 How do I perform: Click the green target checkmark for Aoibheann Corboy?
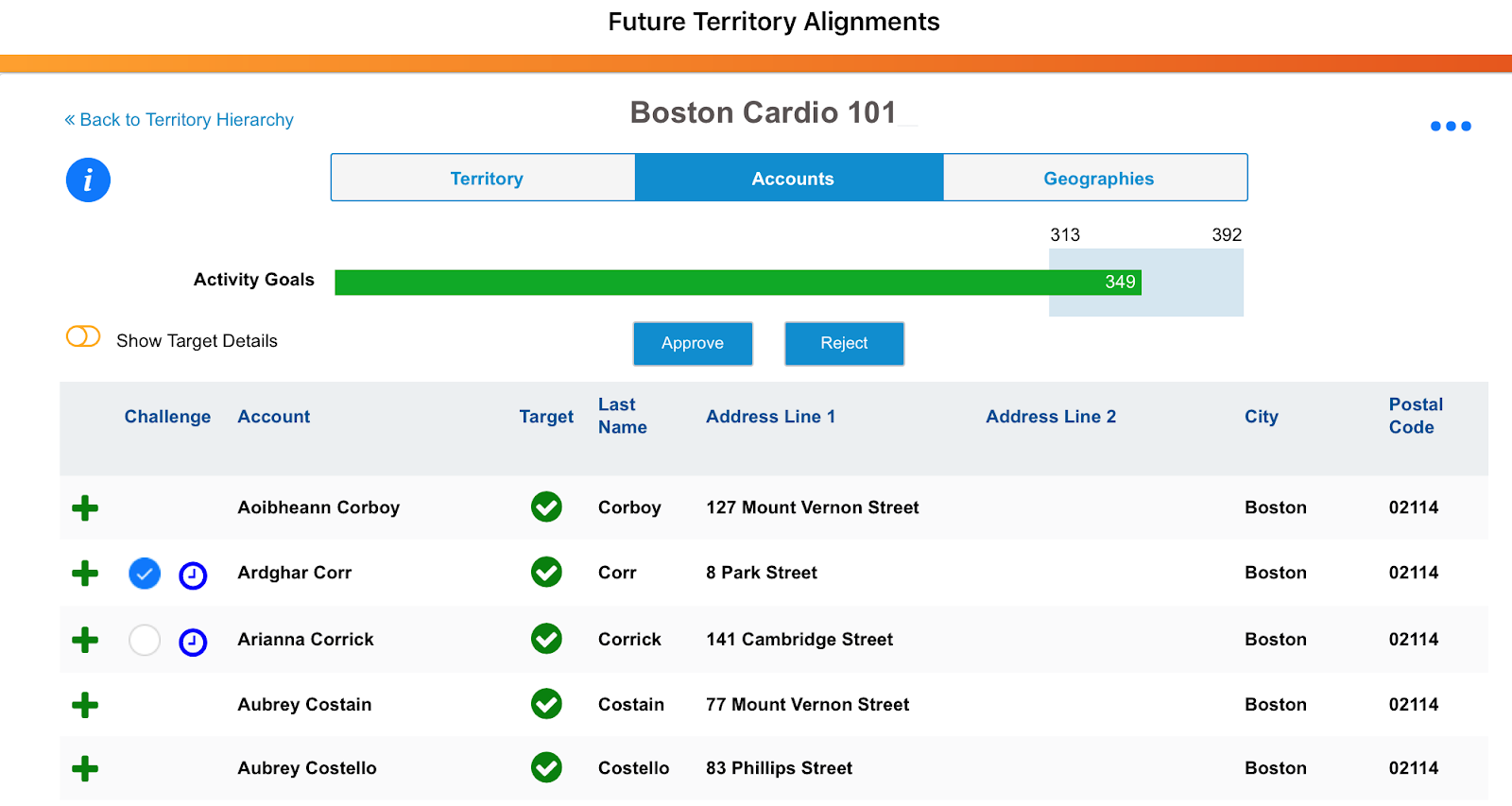546,507
